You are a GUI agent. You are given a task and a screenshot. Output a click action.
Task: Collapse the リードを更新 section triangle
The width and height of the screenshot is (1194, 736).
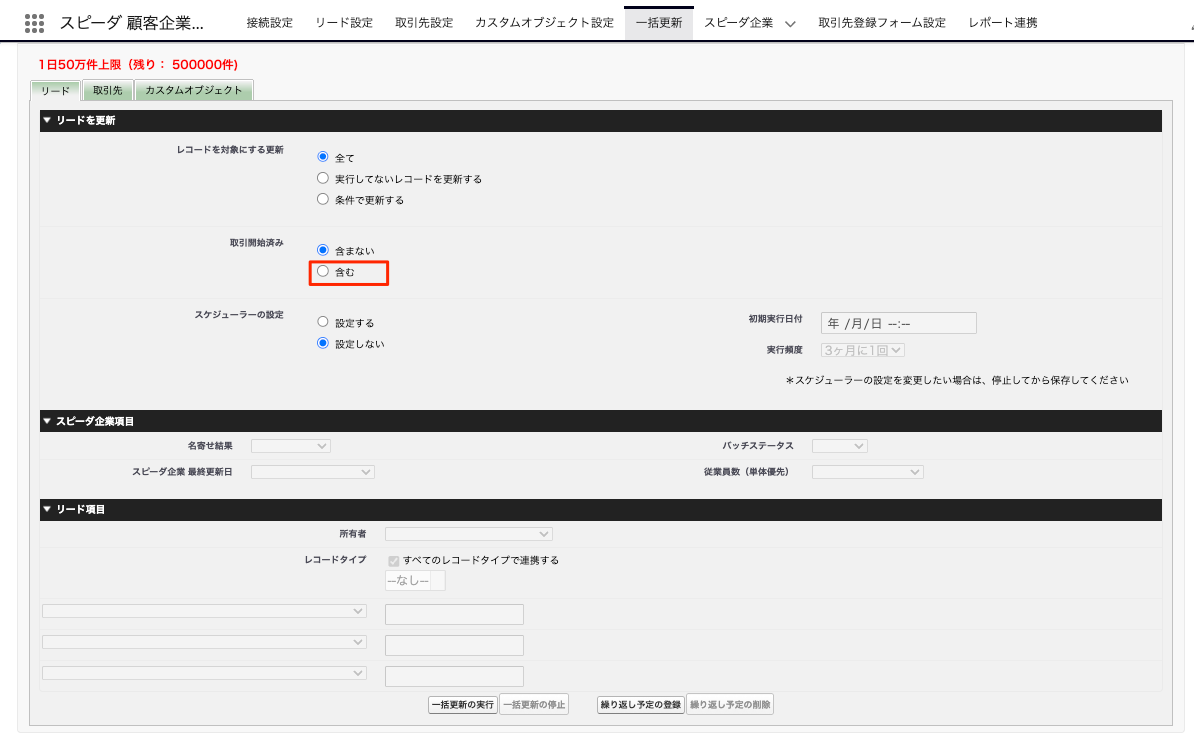(x=47, y=121)
